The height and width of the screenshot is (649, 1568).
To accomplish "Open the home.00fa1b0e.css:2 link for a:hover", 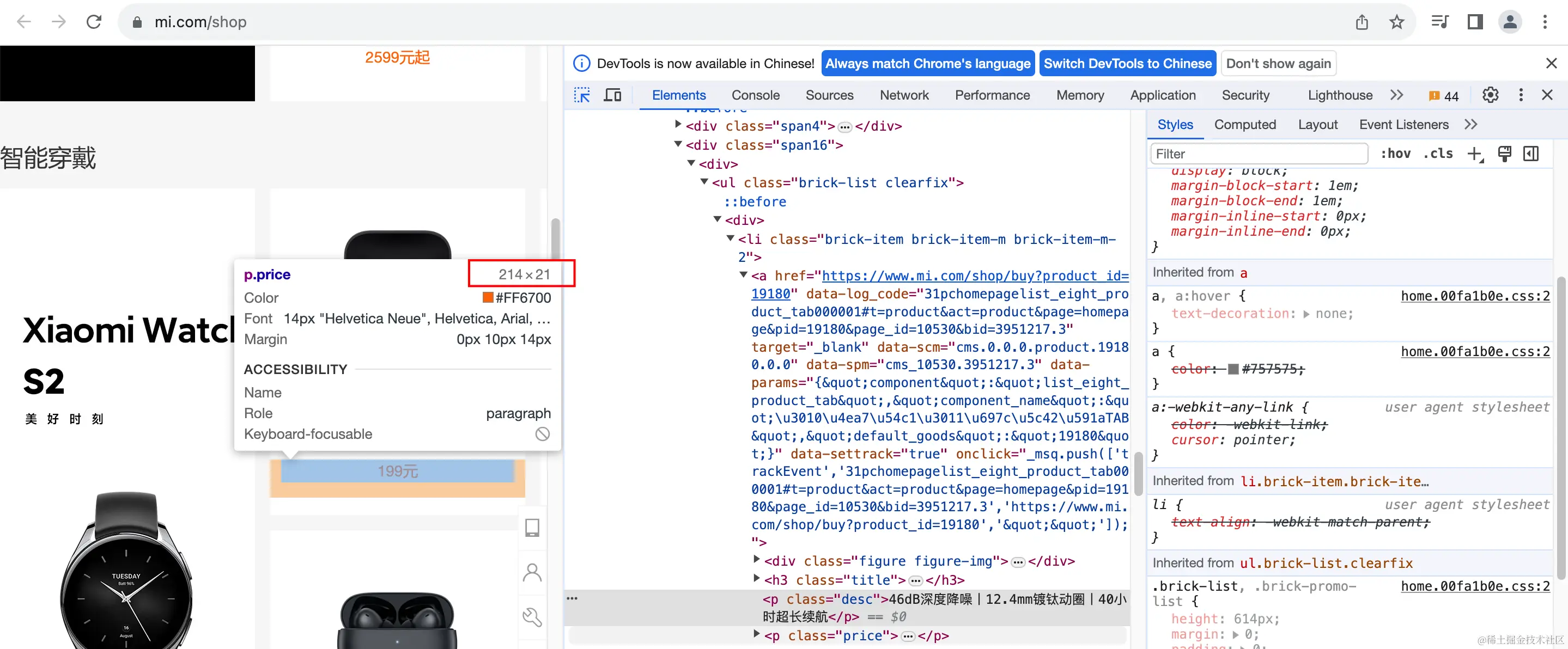I will click(x=1475, y=296).
